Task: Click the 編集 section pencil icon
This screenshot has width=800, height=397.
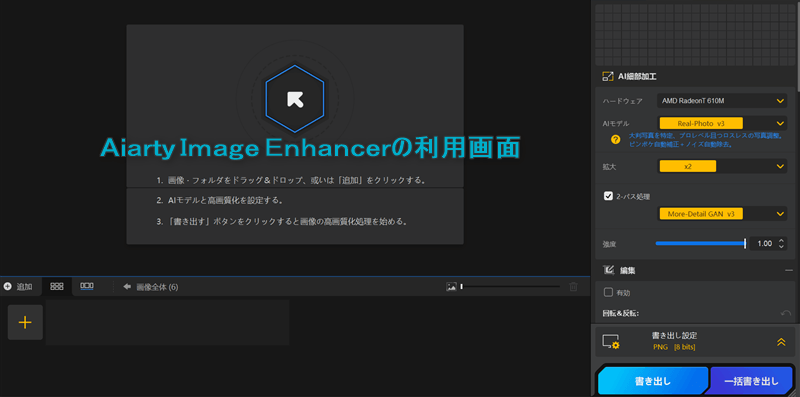Action: point(608,270)
